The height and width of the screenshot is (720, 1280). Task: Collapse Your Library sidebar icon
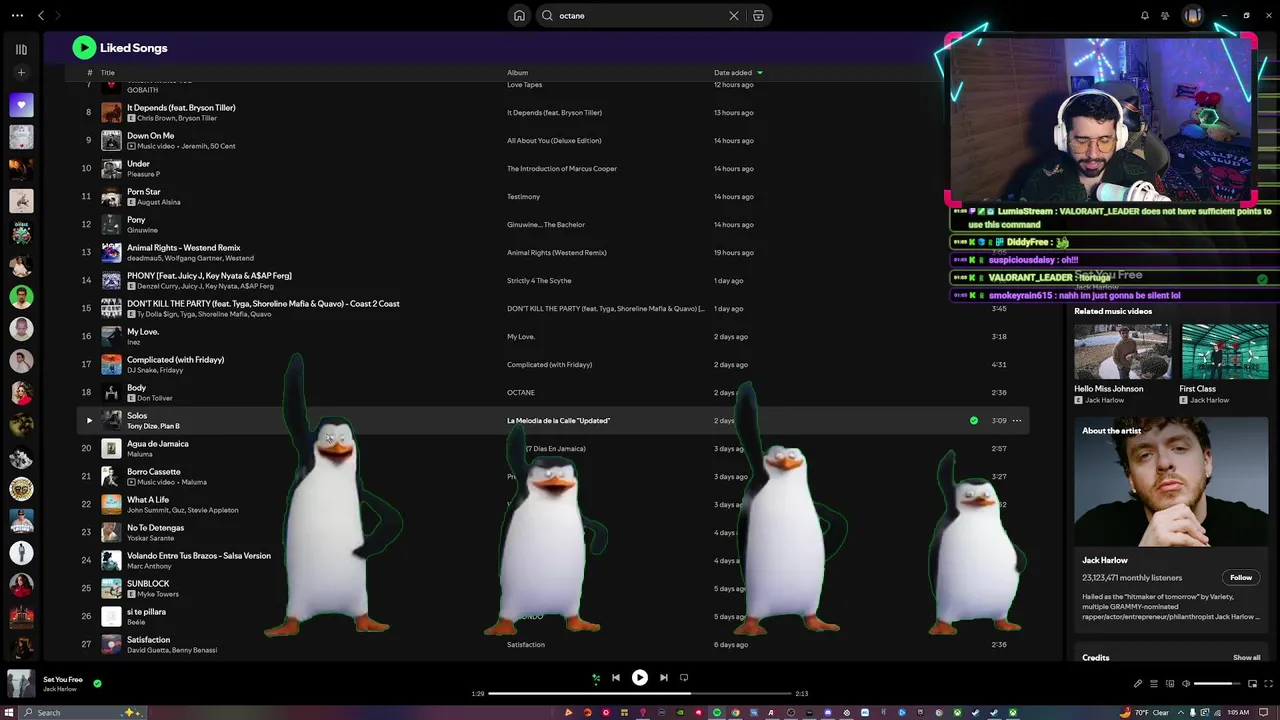(x=21, y=49)
